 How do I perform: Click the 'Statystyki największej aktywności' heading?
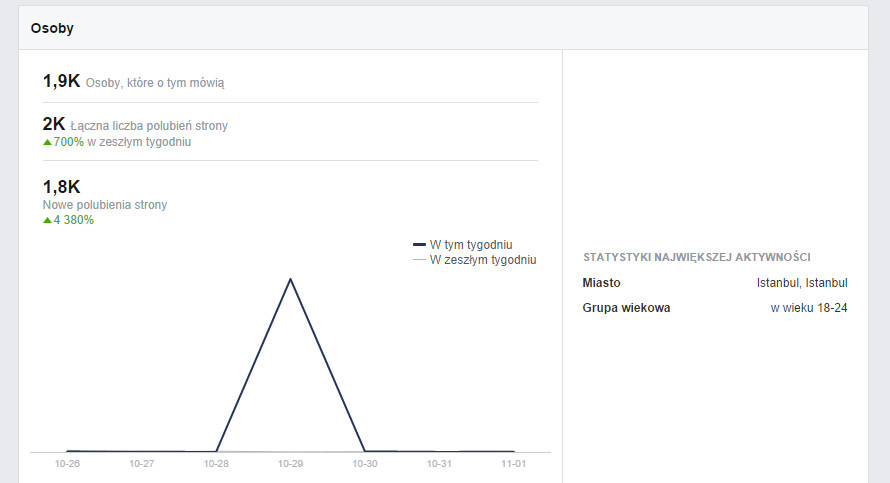point(696,257)
